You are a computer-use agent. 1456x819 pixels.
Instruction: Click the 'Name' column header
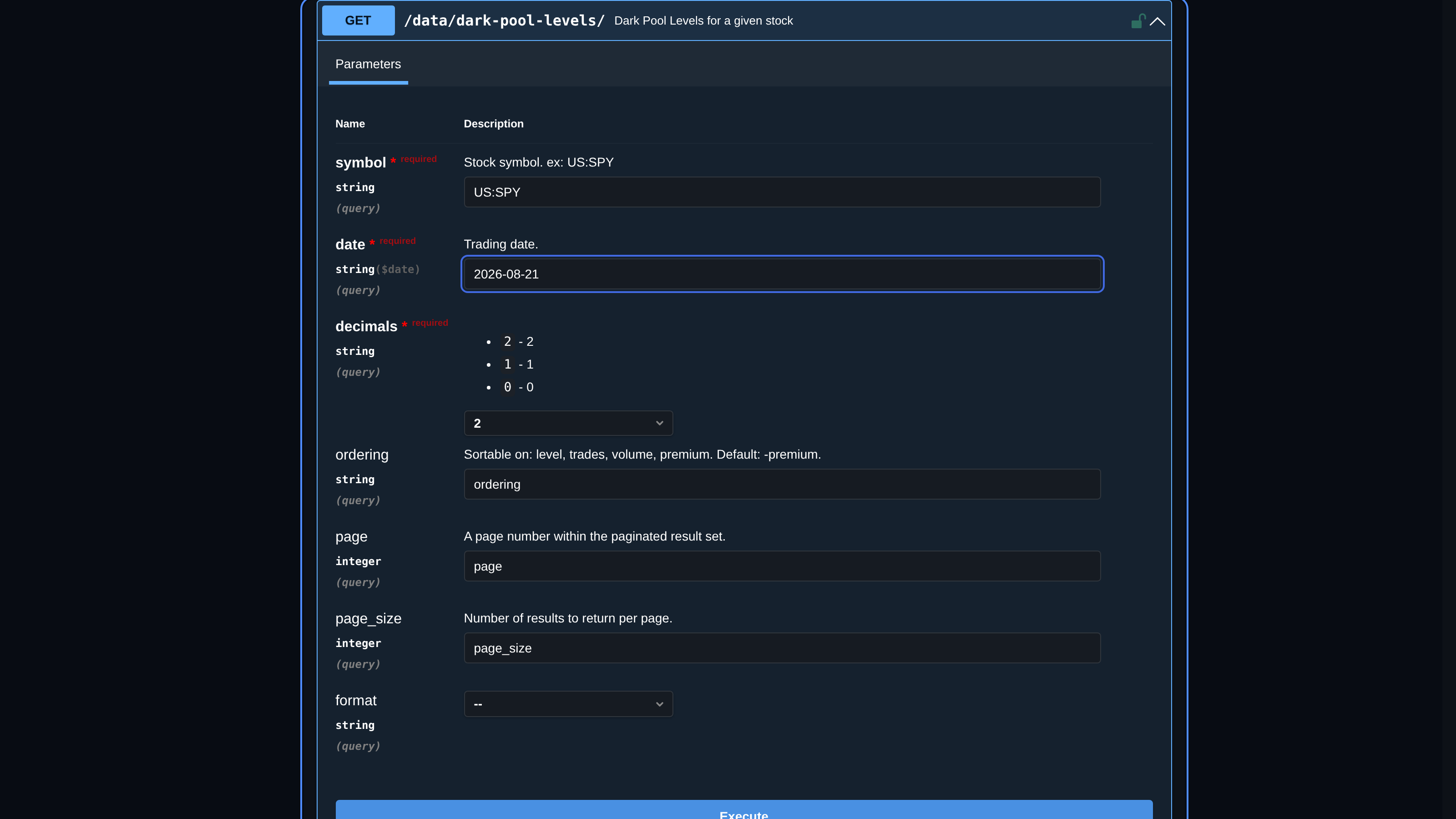click(350, 124)
